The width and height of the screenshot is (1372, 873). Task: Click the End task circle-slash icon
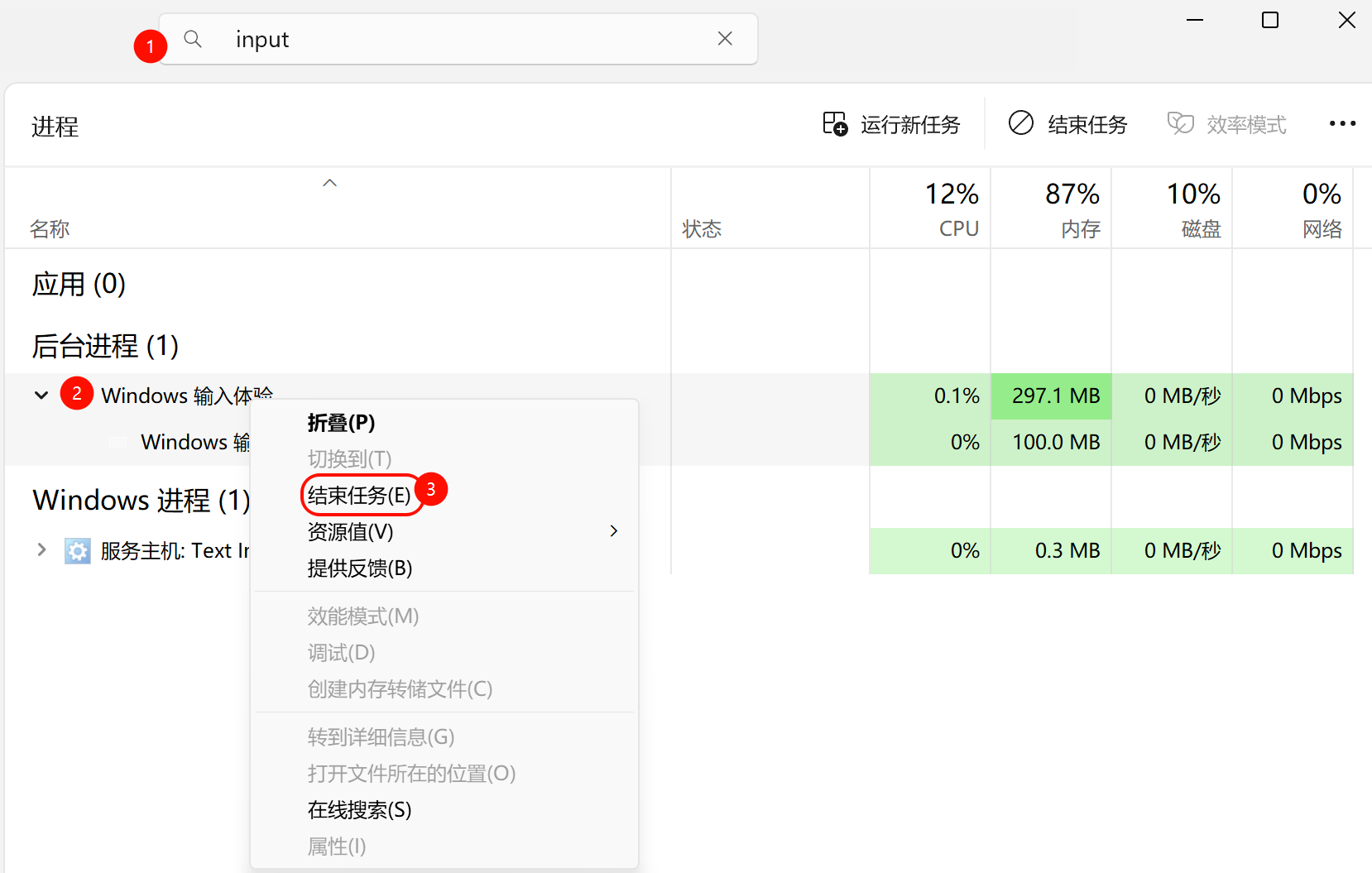1021,123
